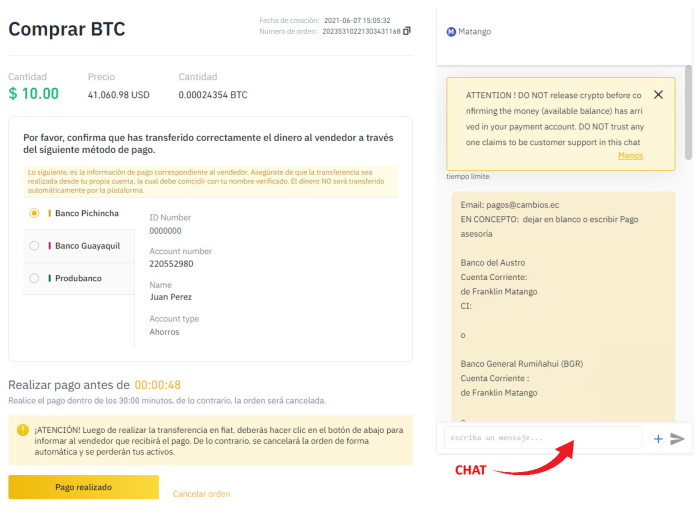Click the plus attachment icon in chat
Image resolution: width=700 pixels, height=516 pixels.
(x=658, y=439)
